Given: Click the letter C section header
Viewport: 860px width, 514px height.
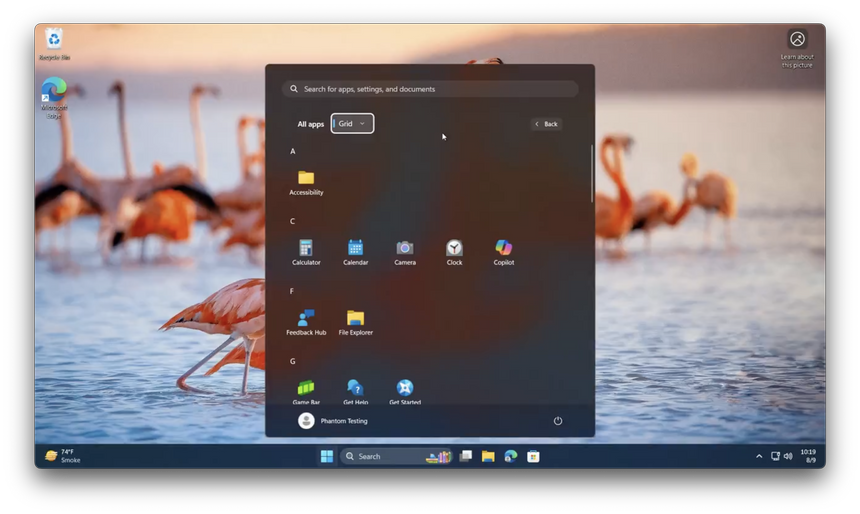Looking at the screenshot, I should click(292, 221).
